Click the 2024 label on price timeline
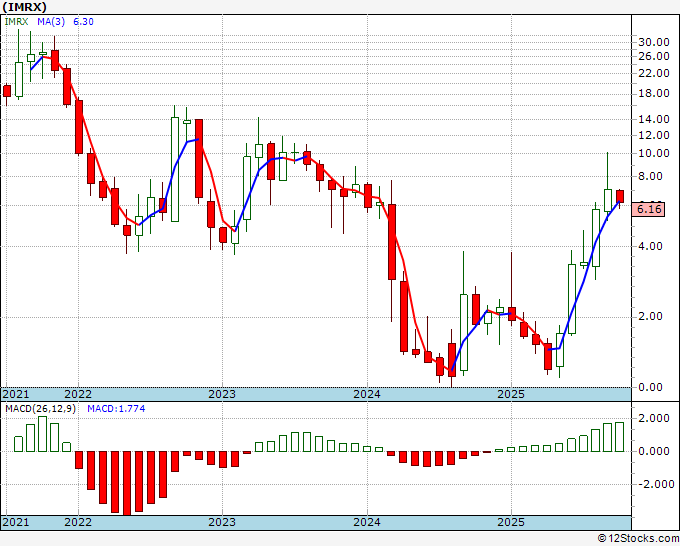Image resolution: width=680 pixels, height=546 pixels. (367, 394)
